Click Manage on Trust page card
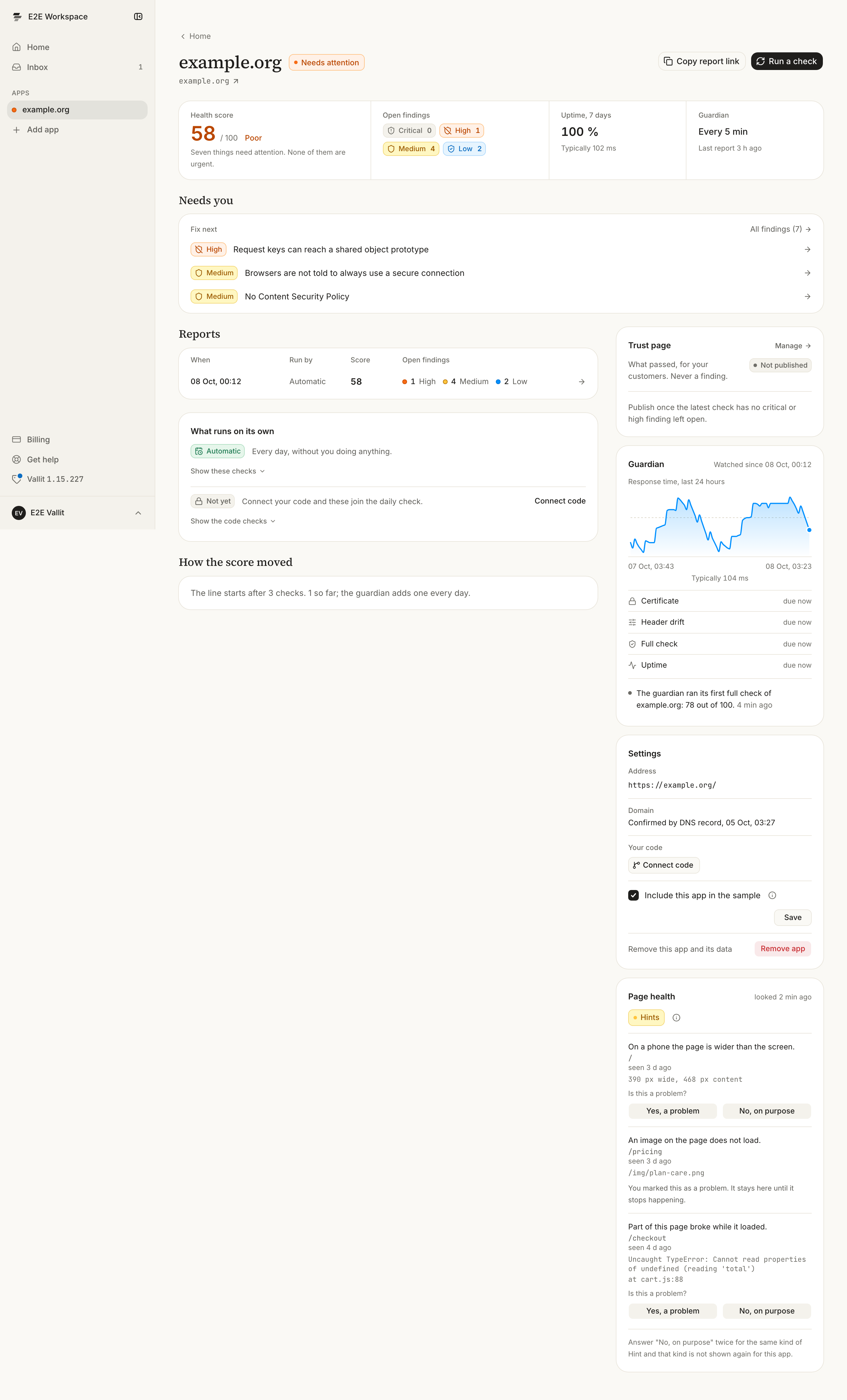The width and height of the screenshot is (847, 1400). tap(793, 346)
